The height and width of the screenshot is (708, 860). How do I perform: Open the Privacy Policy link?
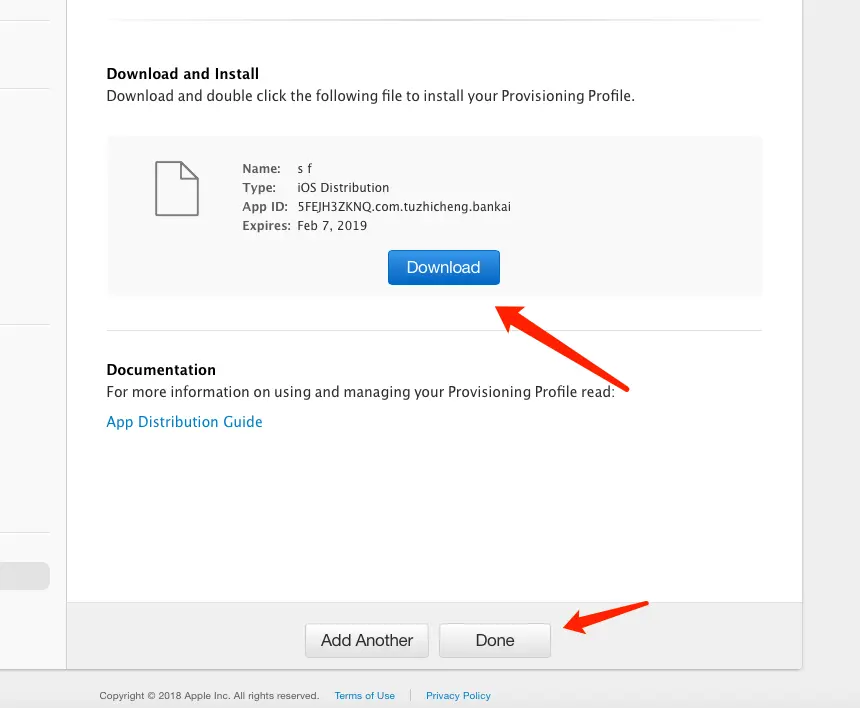[459, 695]
